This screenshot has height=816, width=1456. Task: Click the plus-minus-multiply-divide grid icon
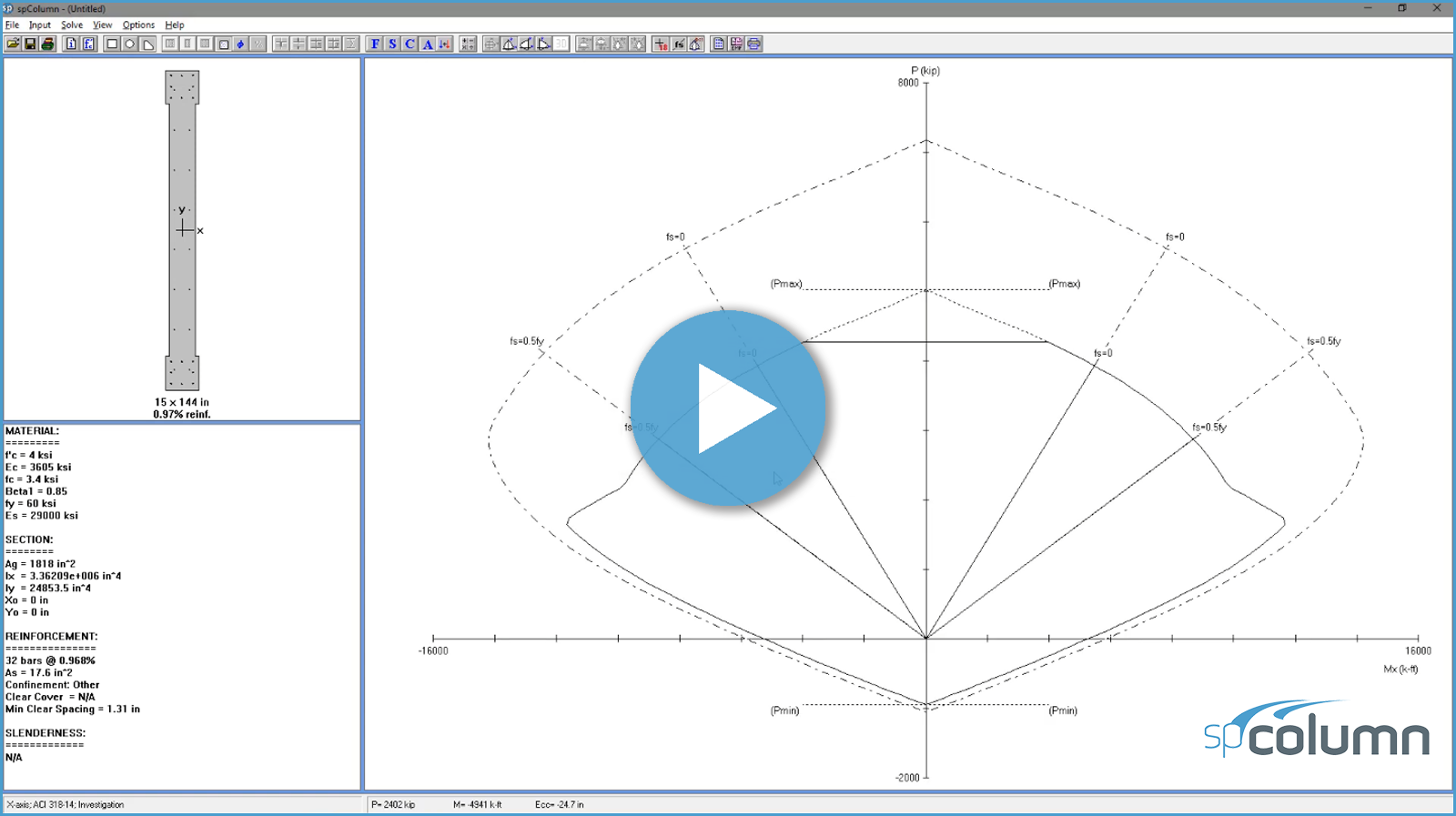click(x=468, y=44)
